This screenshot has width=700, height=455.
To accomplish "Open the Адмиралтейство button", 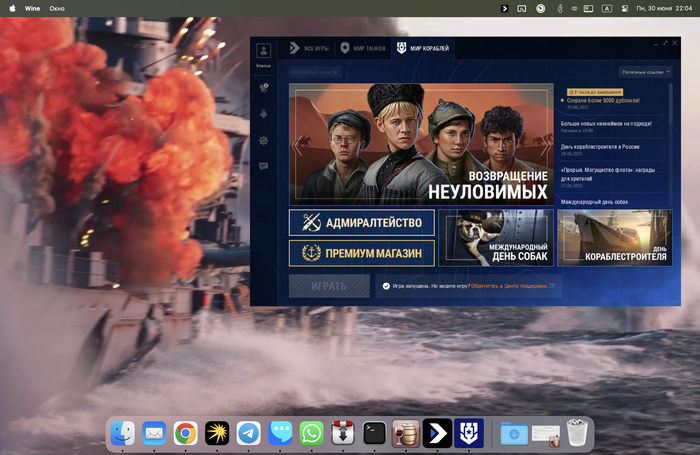I will click(362, 222).
